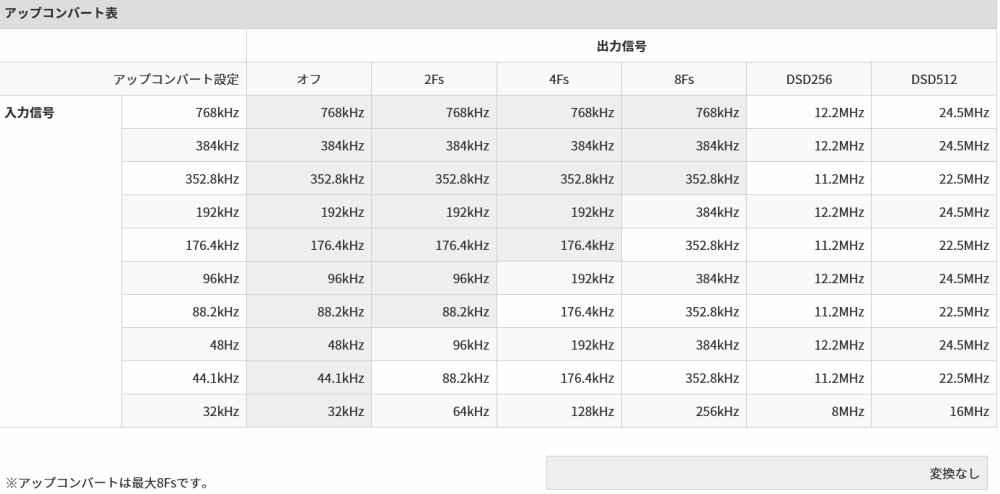Click the 256kHz cell in 8Fs column
Viewport: 1000px width, 494px height.
click(684, 410)
